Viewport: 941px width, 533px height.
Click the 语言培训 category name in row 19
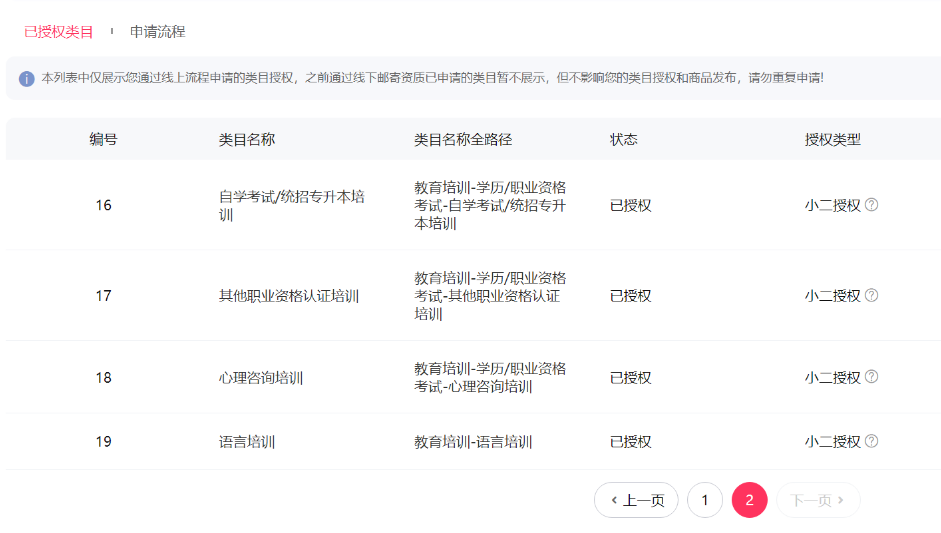(247, 441)
